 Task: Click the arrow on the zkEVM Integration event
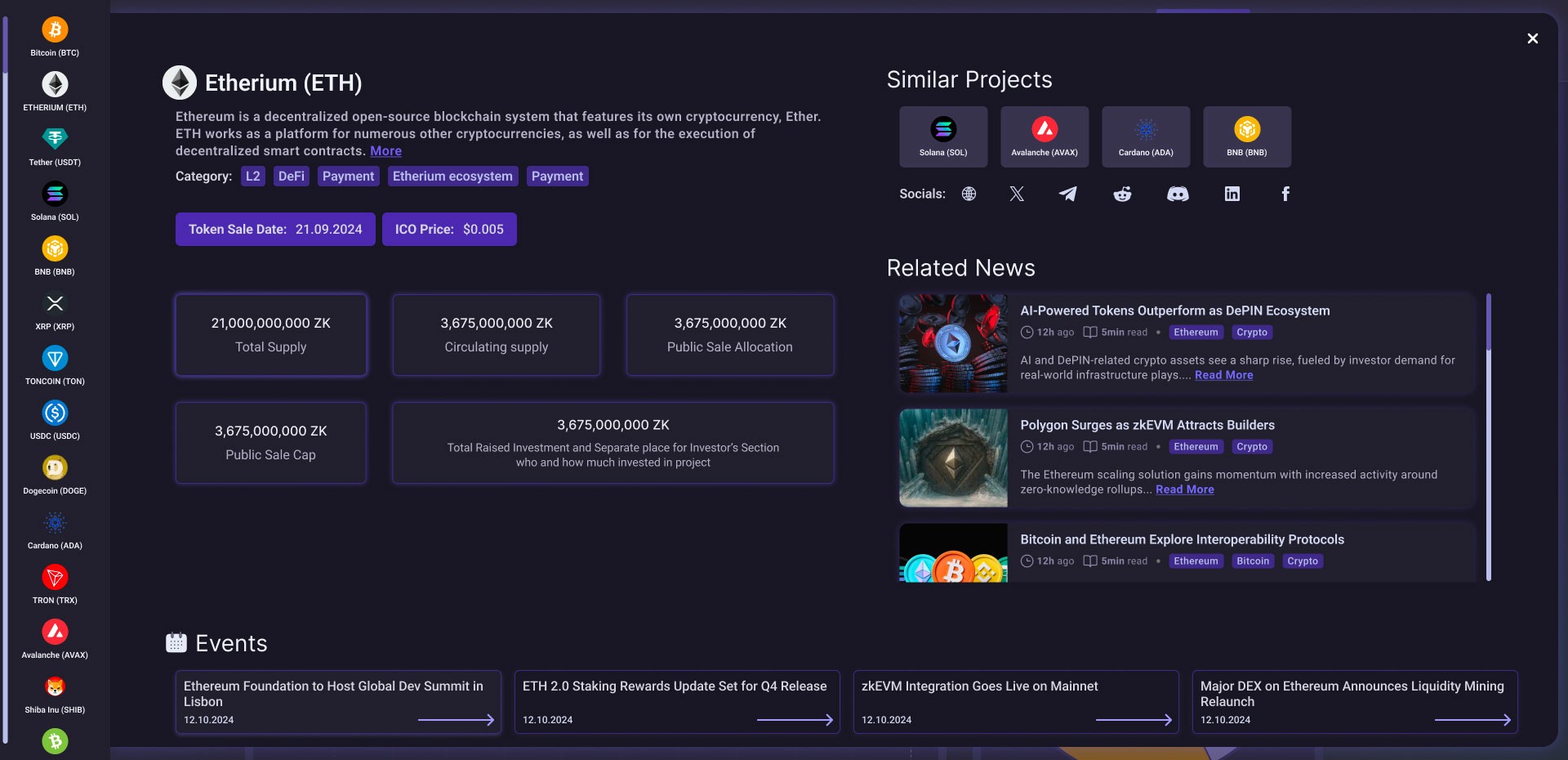(x=1134, y=720)
